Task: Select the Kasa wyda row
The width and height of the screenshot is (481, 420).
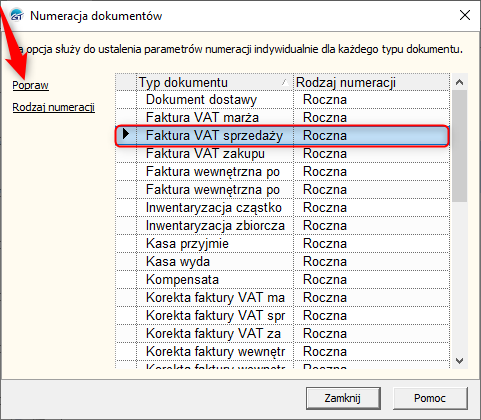Action: (x=283, y=262)
